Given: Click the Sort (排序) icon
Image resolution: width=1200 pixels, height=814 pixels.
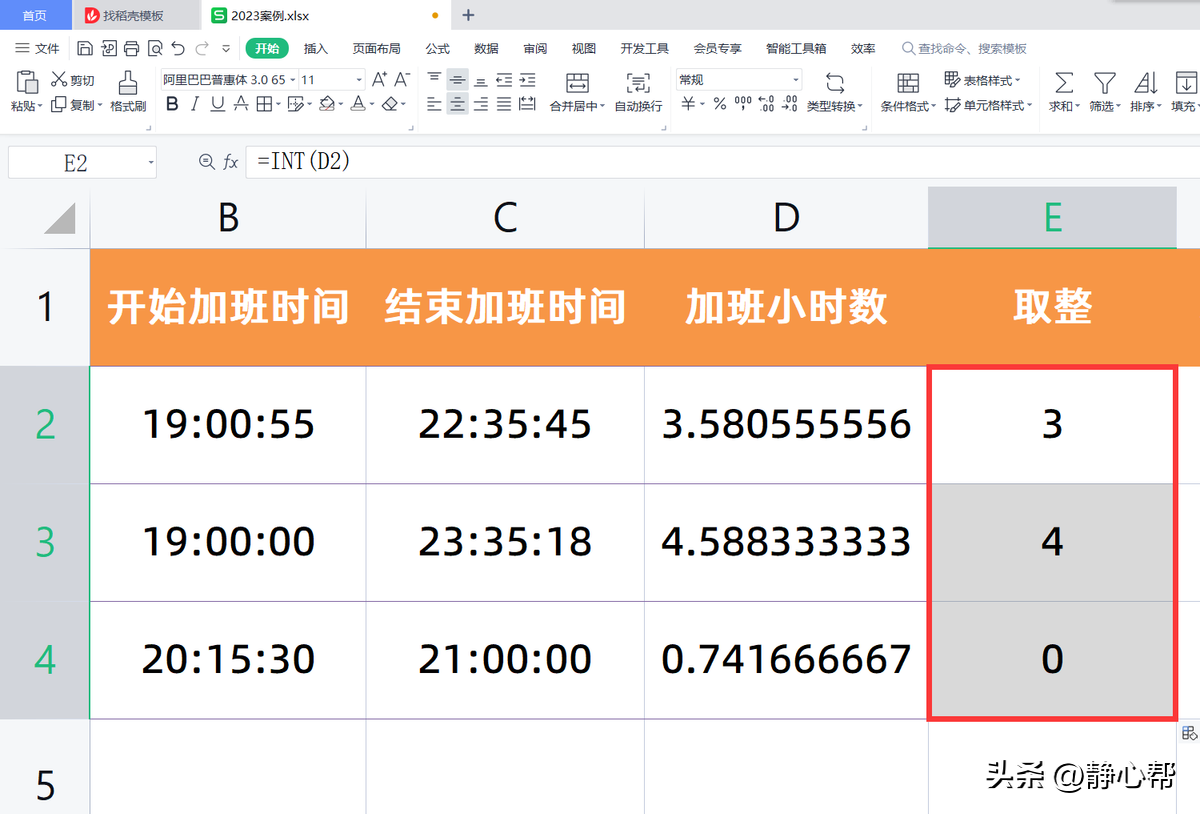Looking at the screenshot, I should (1146, 82).
